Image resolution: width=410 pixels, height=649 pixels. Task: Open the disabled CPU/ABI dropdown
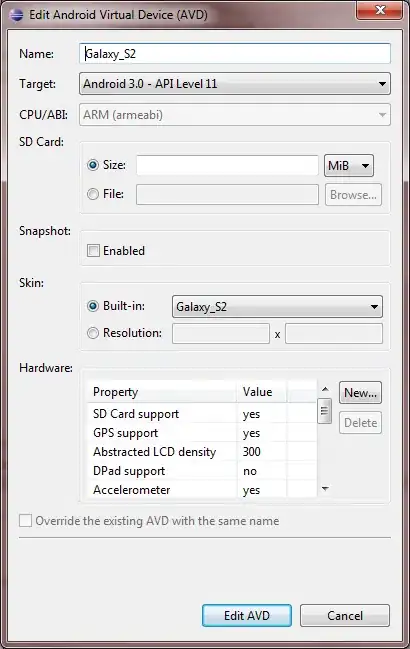tap(235, 115)
